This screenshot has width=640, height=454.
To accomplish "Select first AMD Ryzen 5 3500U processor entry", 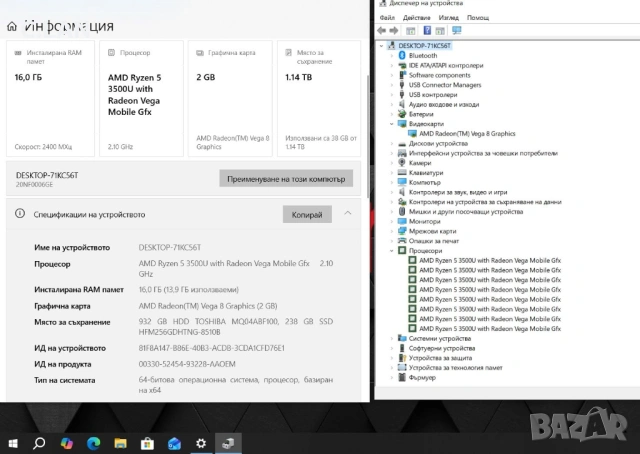I will [490, 260].
